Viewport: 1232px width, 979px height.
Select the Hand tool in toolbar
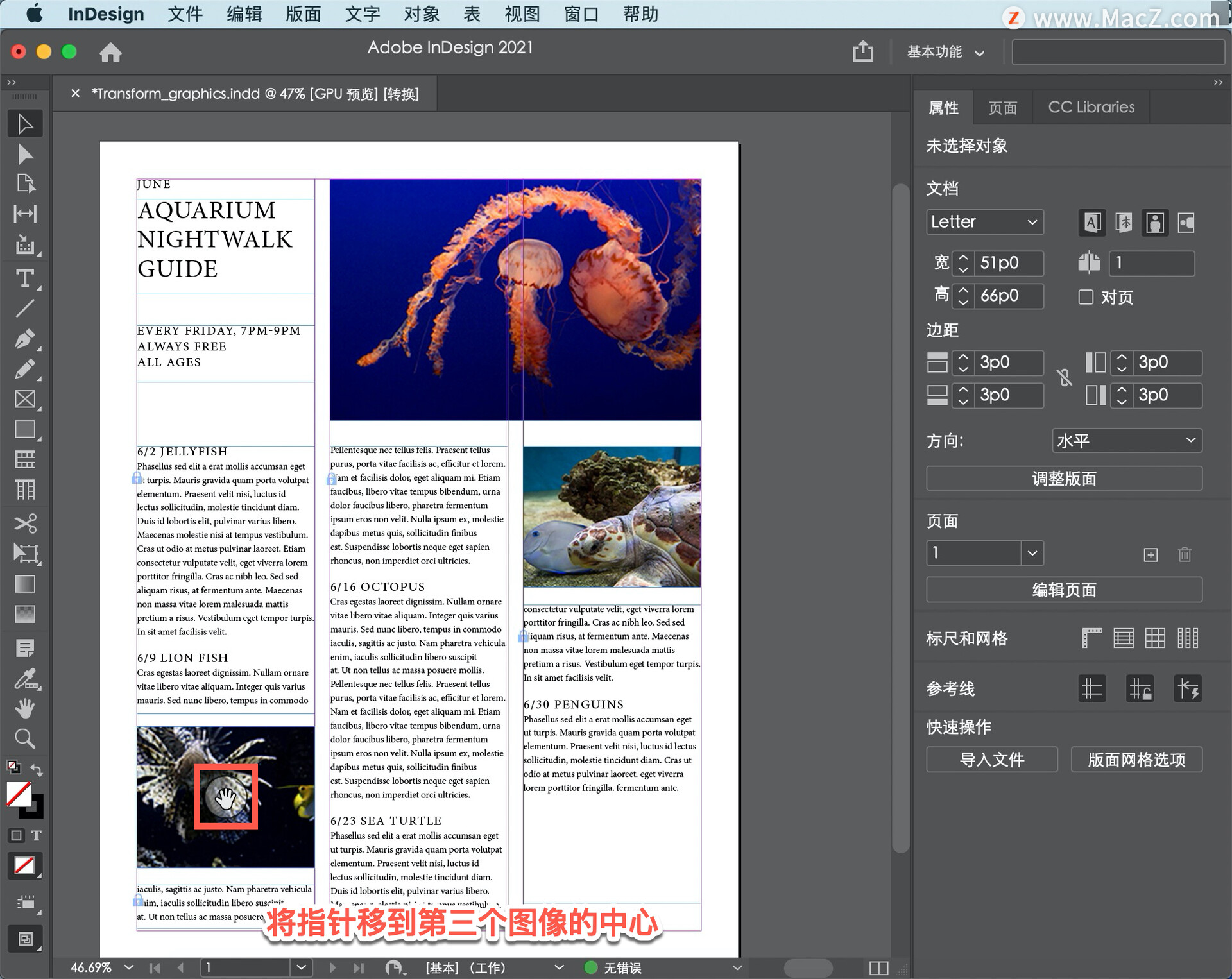(25, 708)
